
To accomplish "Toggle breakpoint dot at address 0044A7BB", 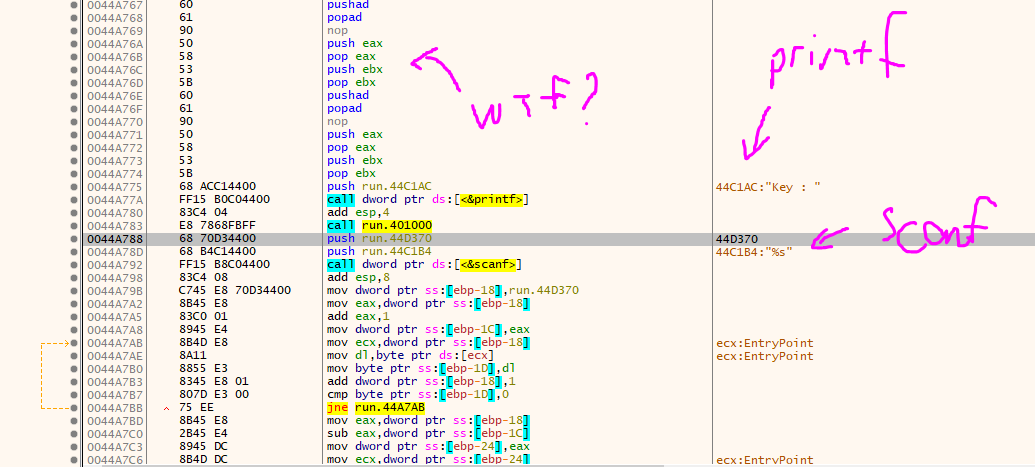I will pos(74,408).
